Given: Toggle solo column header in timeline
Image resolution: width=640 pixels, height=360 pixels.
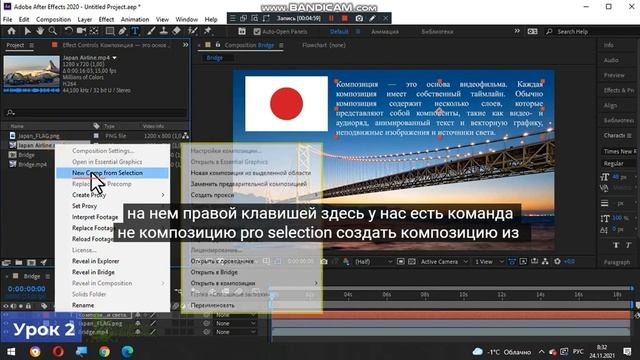Looking at the screenshot, I should coord(21,306).
